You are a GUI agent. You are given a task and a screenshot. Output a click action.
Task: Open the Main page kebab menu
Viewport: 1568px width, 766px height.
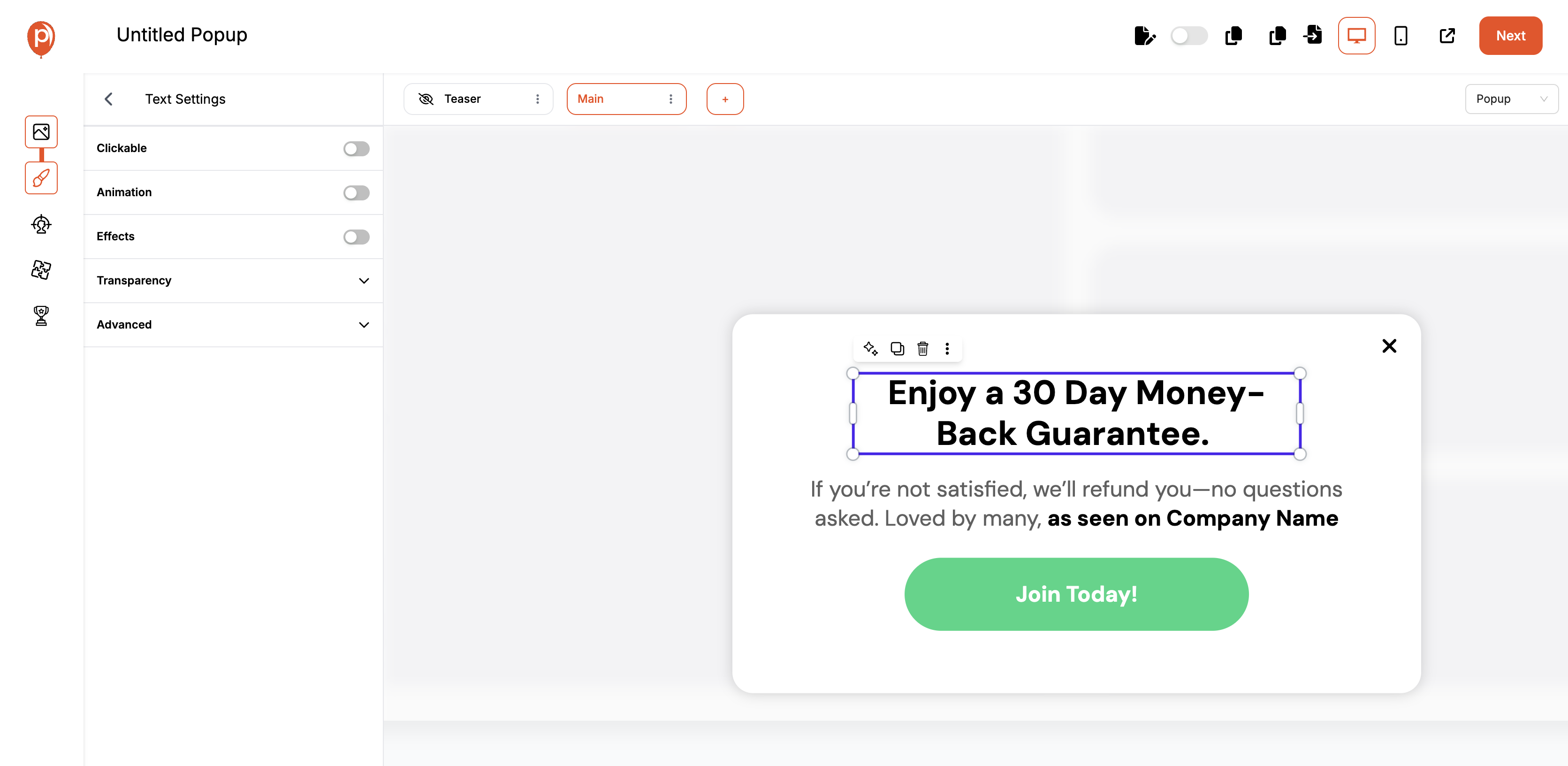coord(671,98)
